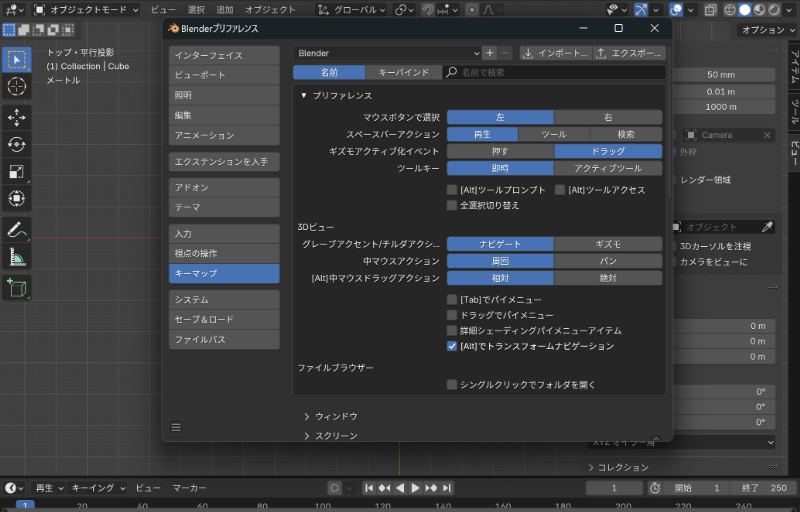Enable [Tab]でパイメニュー checkbox
The height and width of the screenshot is (512, 800).
pyautogui.click(x=452, y=299)
